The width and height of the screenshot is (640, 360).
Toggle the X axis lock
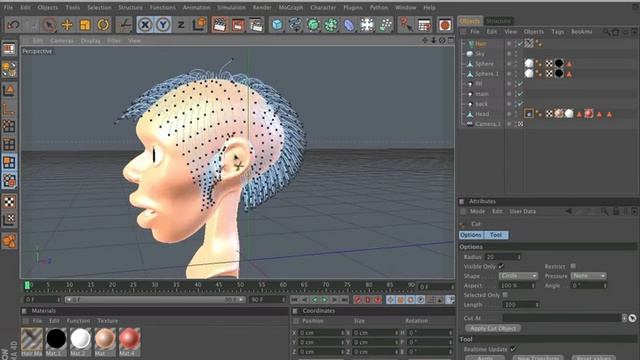145,25
